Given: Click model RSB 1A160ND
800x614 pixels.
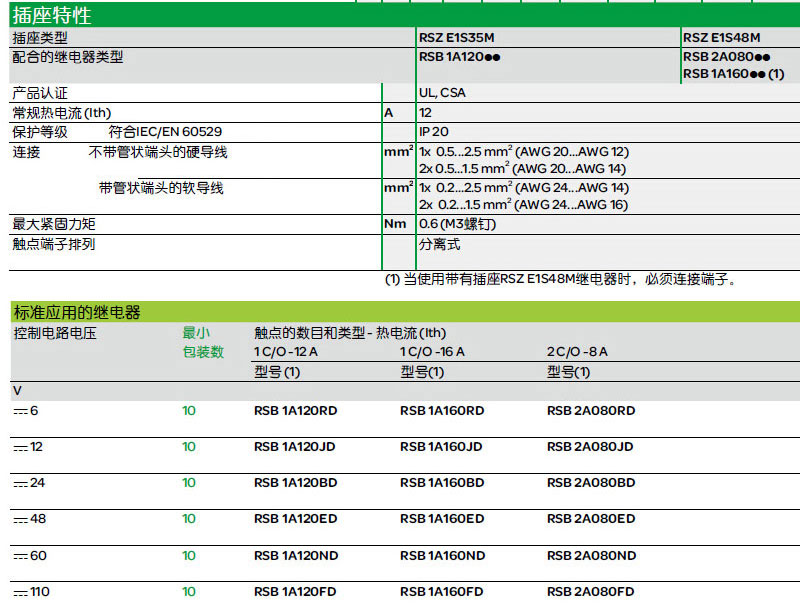Looking at the screenshot, I should click(x=442, y=556).
